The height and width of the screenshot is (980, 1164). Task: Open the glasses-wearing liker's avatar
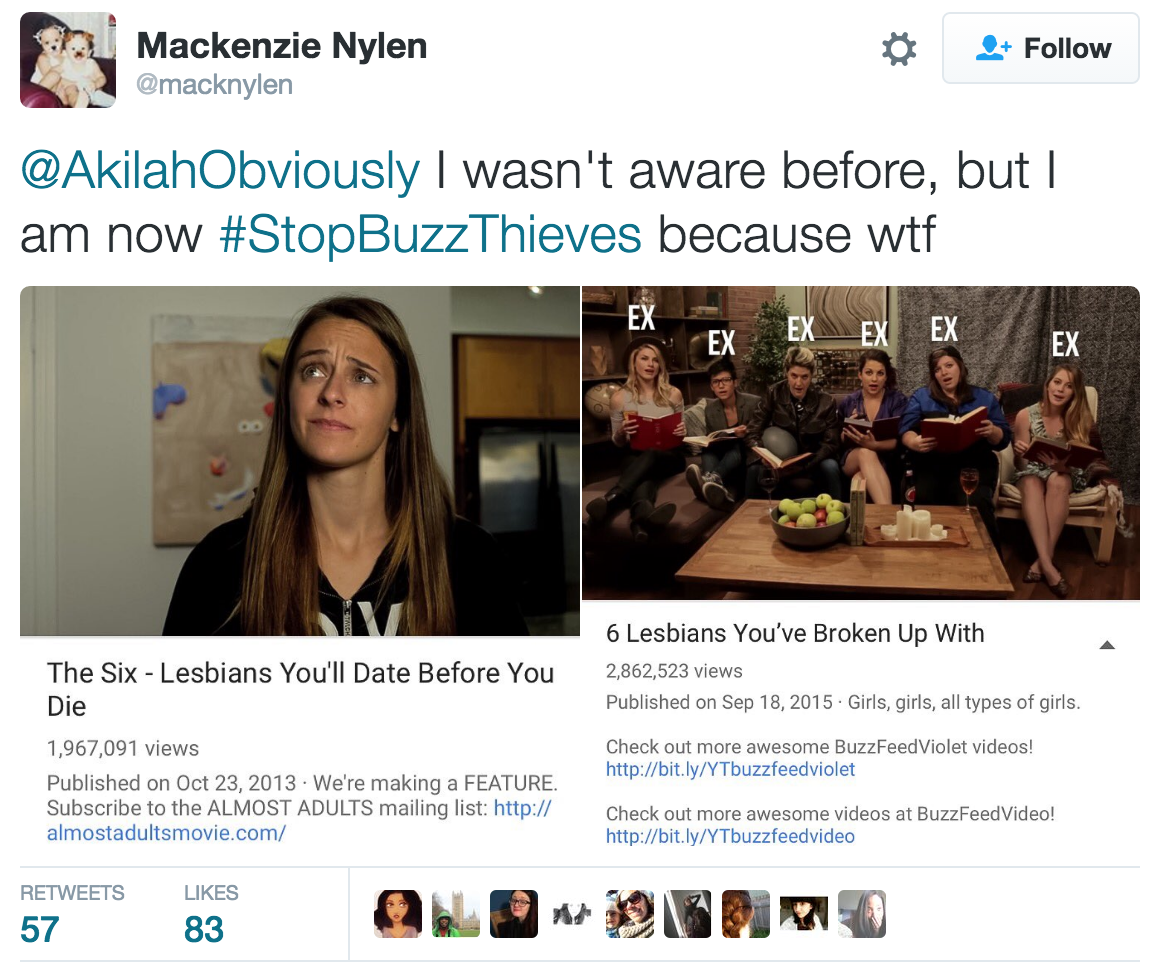pos(514,914)
